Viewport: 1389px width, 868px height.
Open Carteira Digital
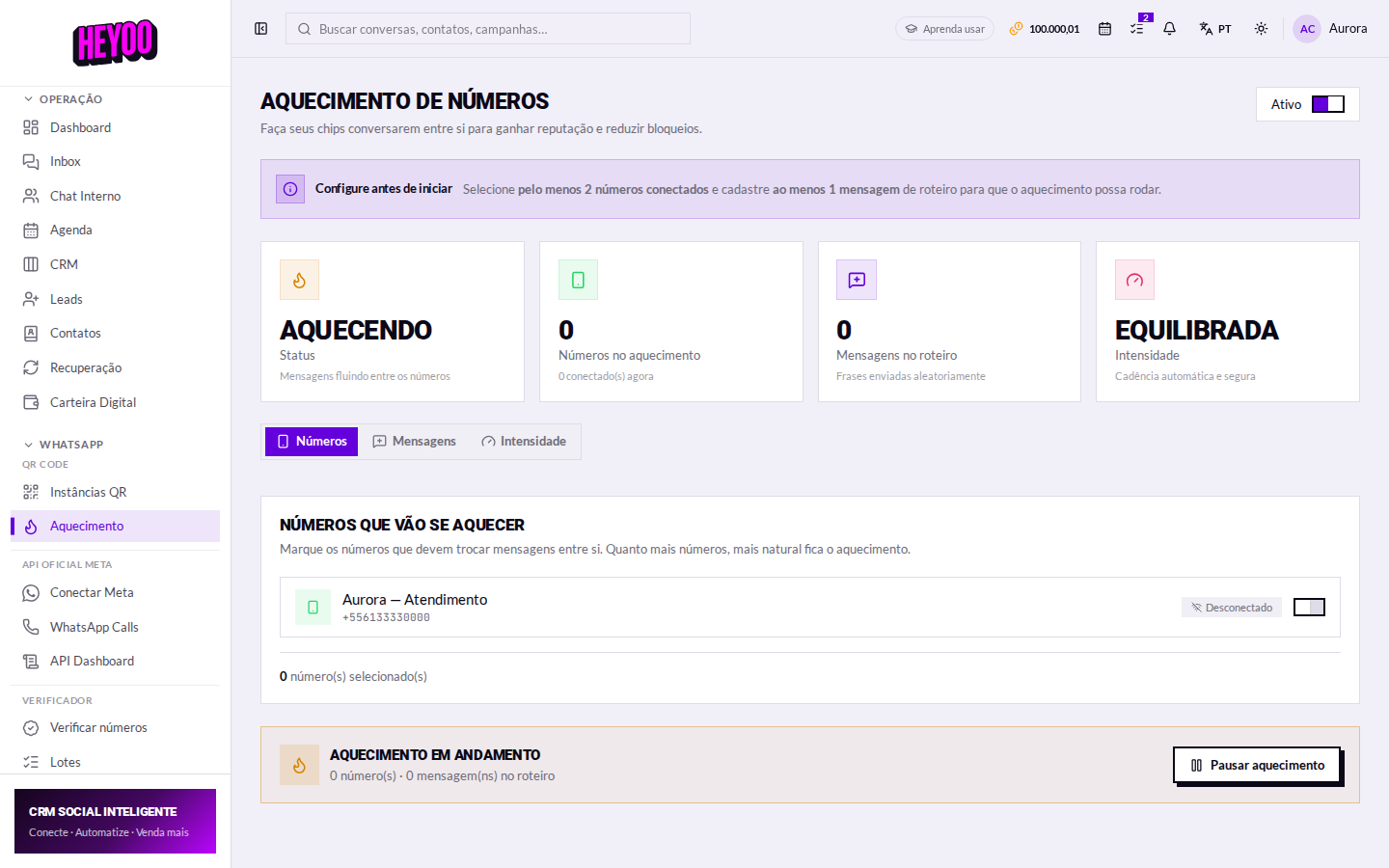pos(115,402)
